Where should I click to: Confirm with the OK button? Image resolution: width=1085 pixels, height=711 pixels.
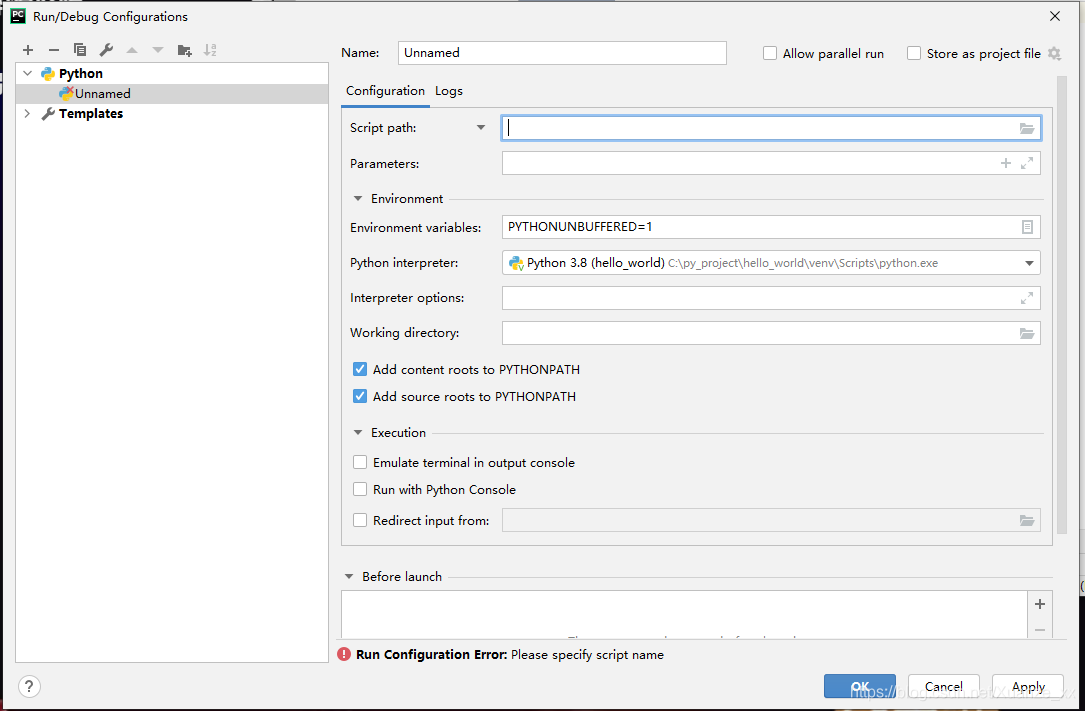(860, 686)
